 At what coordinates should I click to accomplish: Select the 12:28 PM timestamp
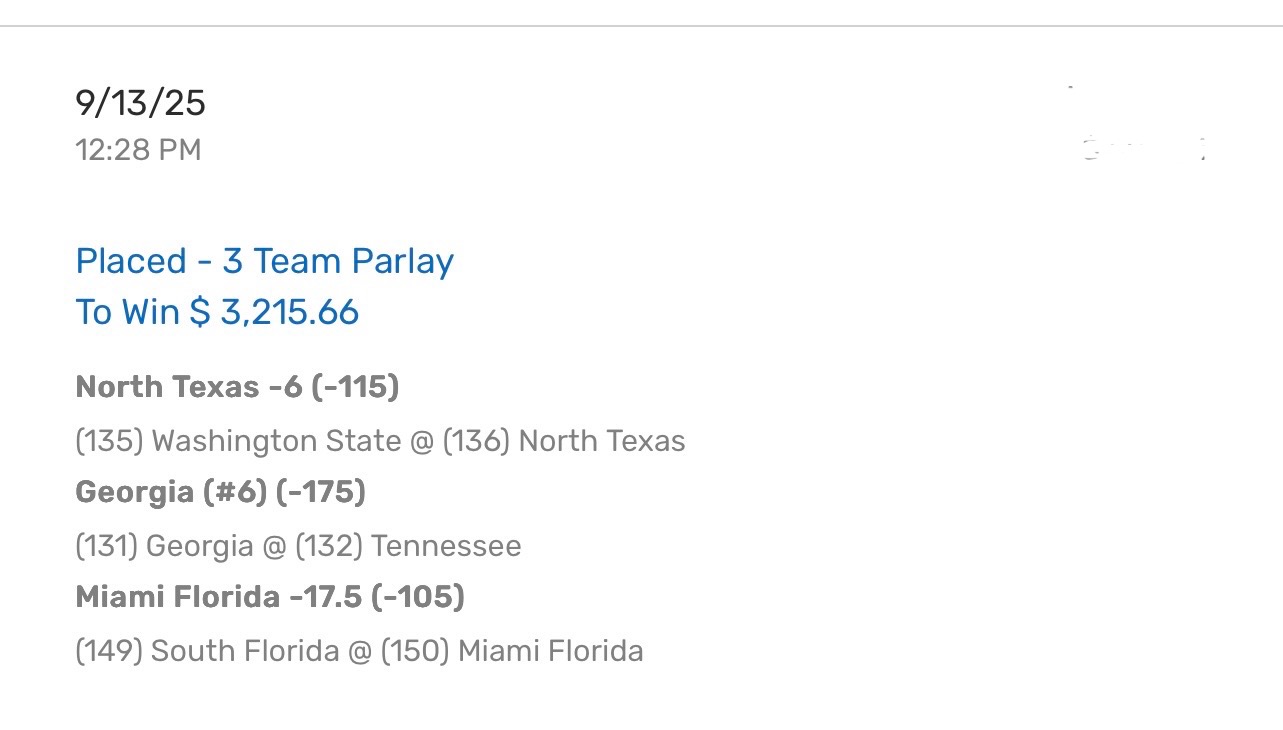[138, 150]
